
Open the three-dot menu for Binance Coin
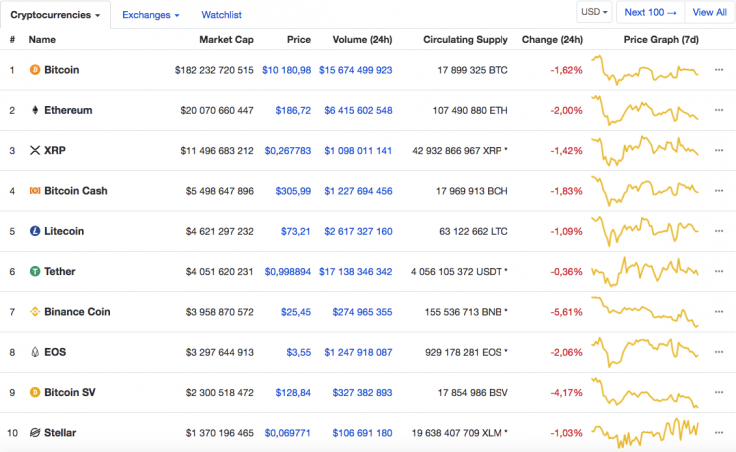click(719, 312)
